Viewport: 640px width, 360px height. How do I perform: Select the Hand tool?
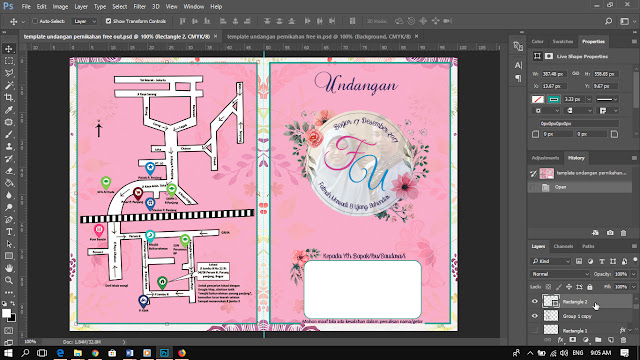tap(9, 268)
